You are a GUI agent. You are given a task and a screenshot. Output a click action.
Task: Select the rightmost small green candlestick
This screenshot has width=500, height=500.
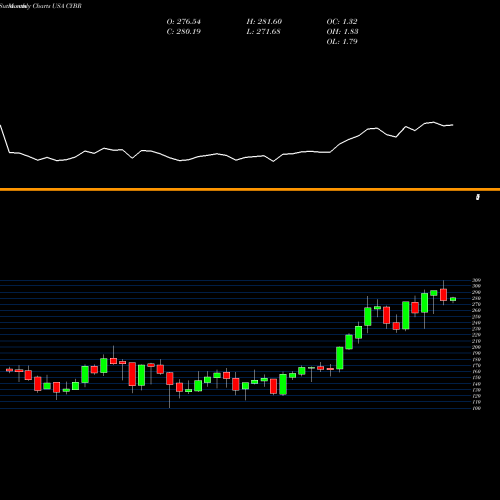pyautogui.click(x=453, y=299)
